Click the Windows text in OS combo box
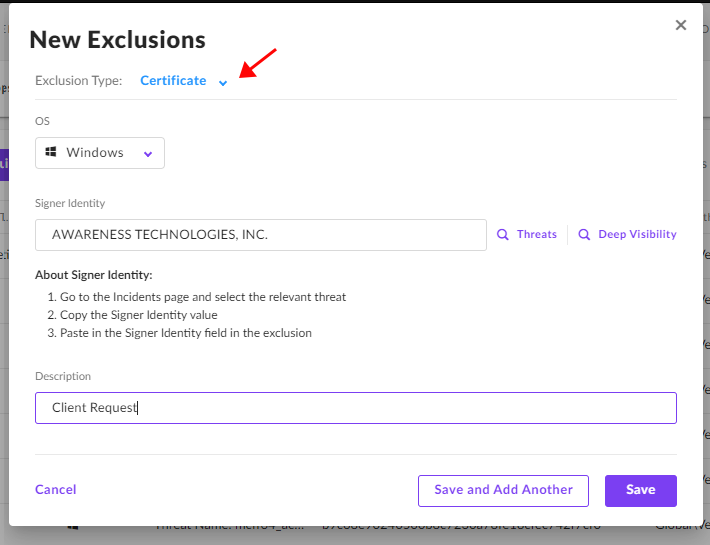710x545 pixels. (95, 153)
